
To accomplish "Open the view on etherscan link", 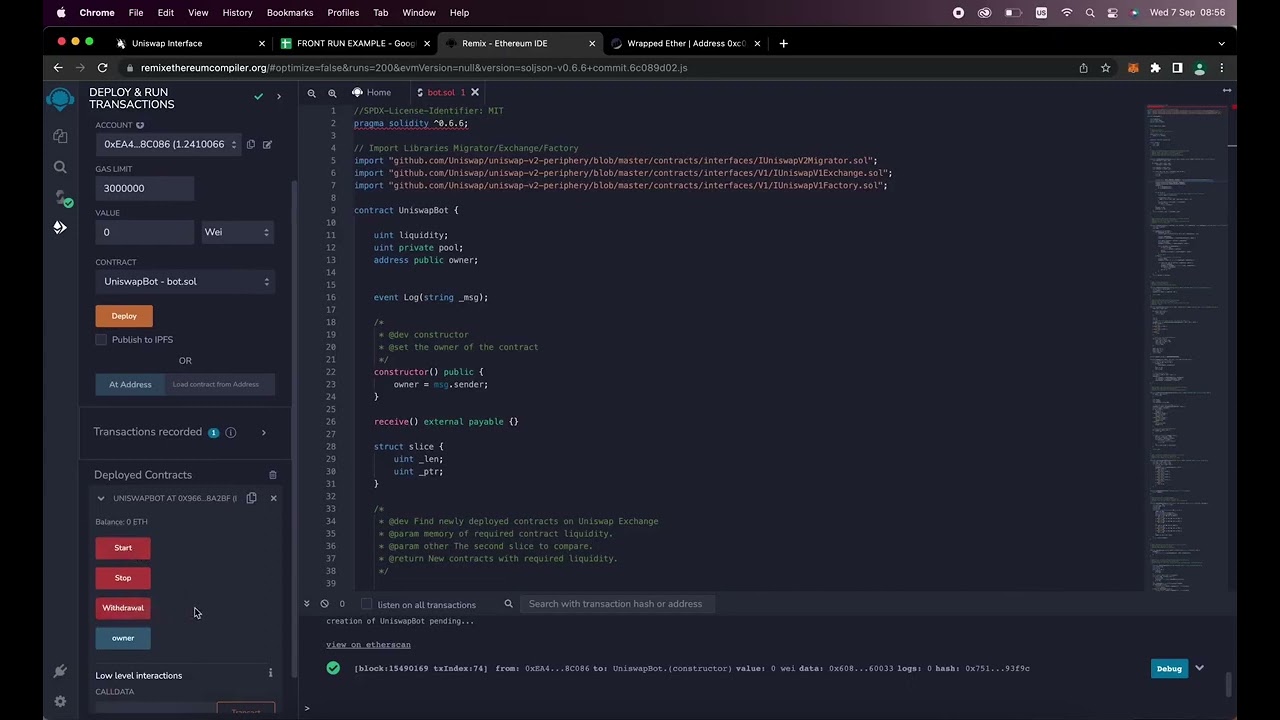I will tap(368, 645).
